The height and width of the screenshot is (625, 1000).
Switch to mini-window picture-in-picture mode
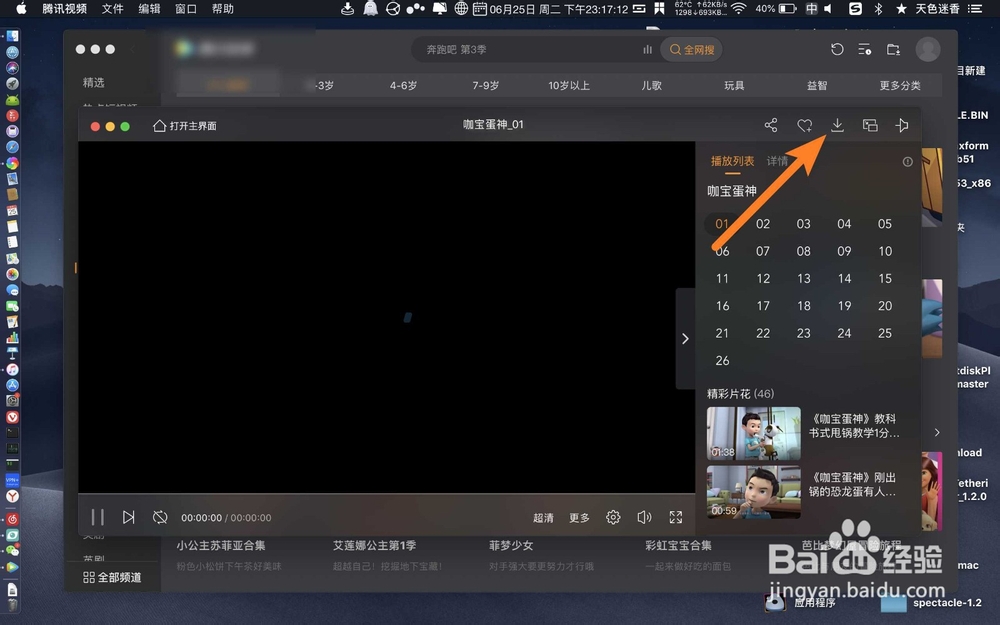tap(870, 125)
